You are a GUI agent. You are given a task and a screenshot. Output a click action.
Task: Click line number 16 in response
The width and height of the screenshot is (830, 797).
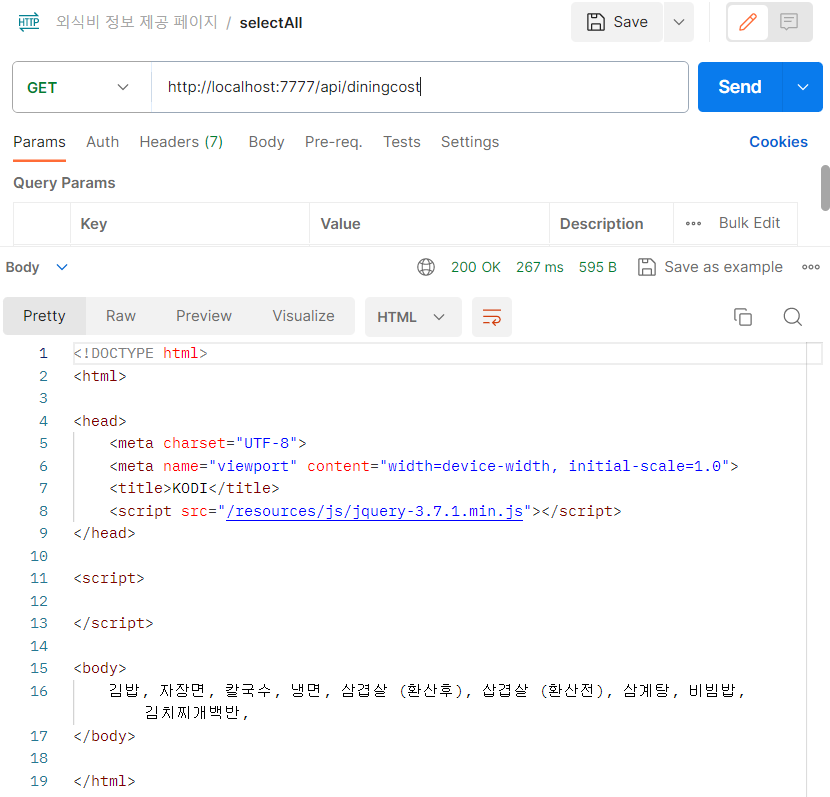[39, 691]
